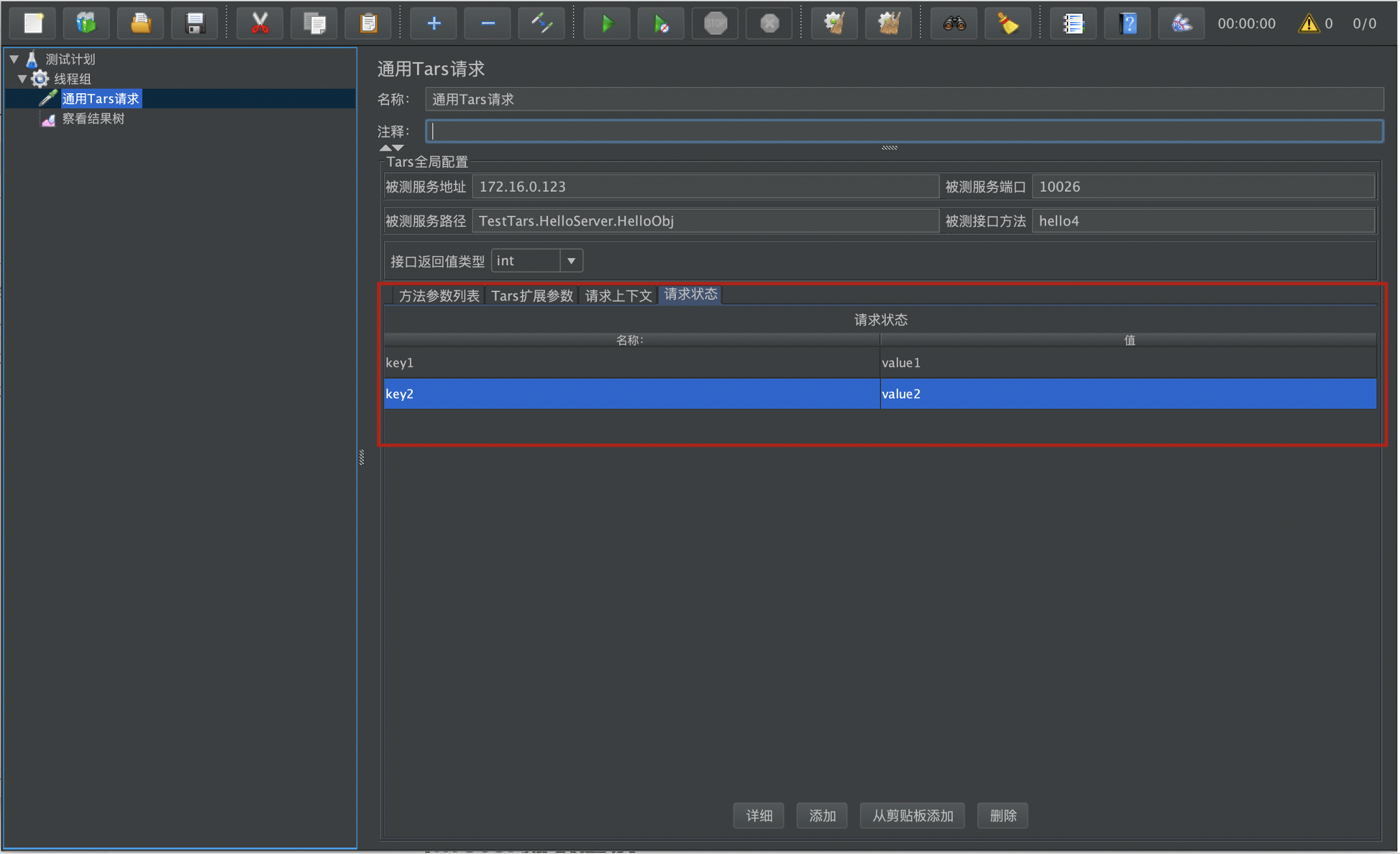The width and height of the screenshot is (1400, 854).
Task: Open the 接口返回值类型 int dropdown
Action: (571, 261)
